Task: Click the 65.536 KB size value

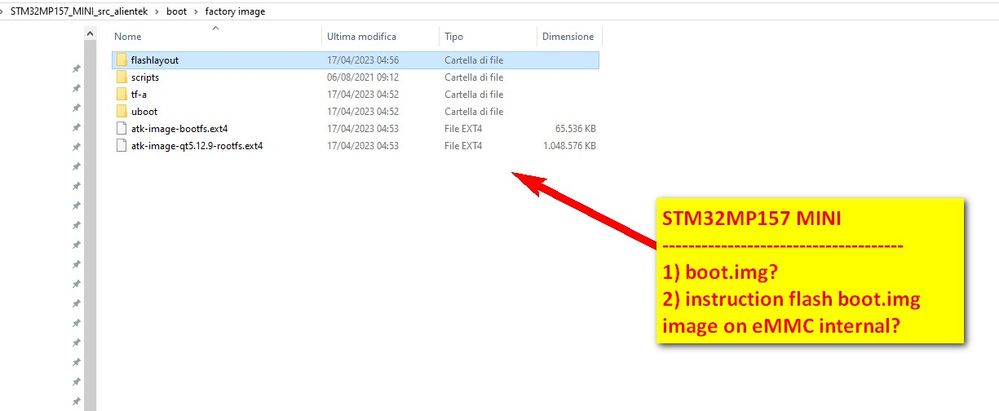Action: (575, 129)
